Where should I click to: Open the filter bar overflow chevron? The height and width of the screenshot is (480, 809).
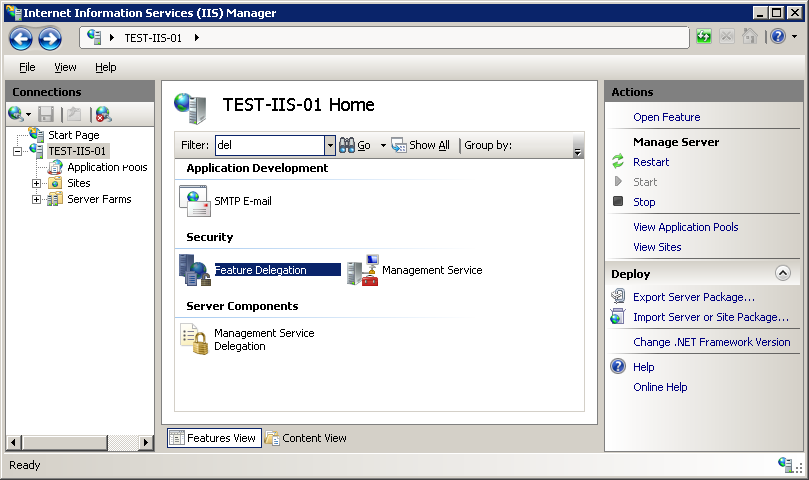(x=577, y=152)
